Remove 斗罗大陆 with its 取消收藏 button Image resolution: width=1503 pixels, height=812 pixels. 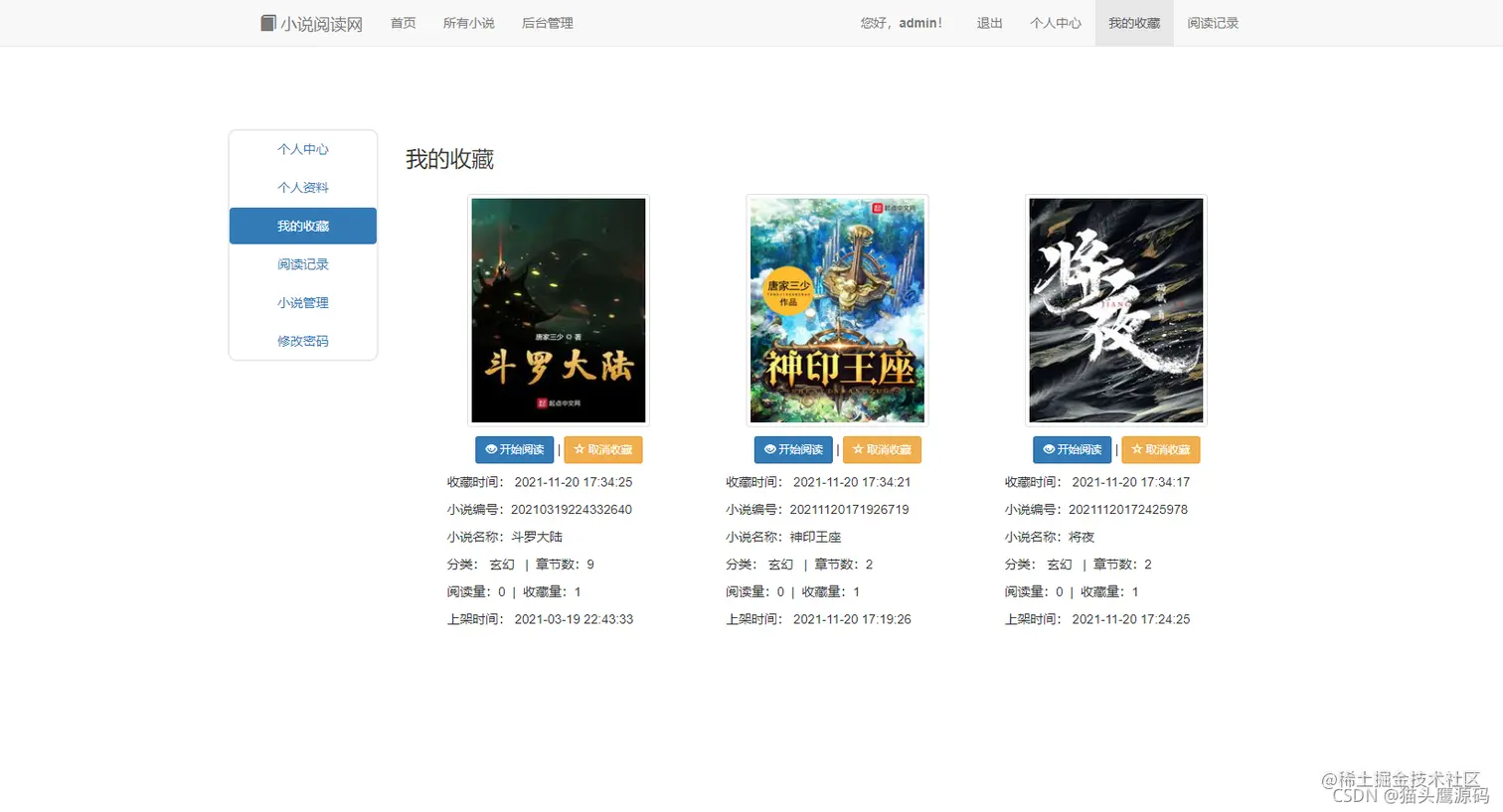tap(603, 450)
